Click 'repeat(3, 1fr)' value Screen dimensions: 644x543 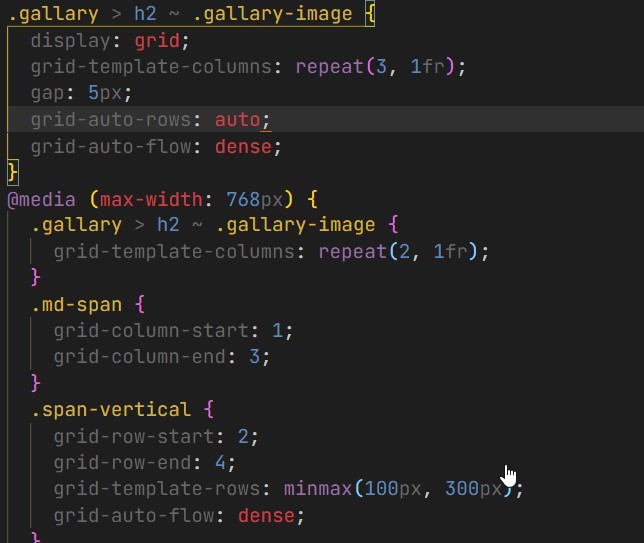375,67
